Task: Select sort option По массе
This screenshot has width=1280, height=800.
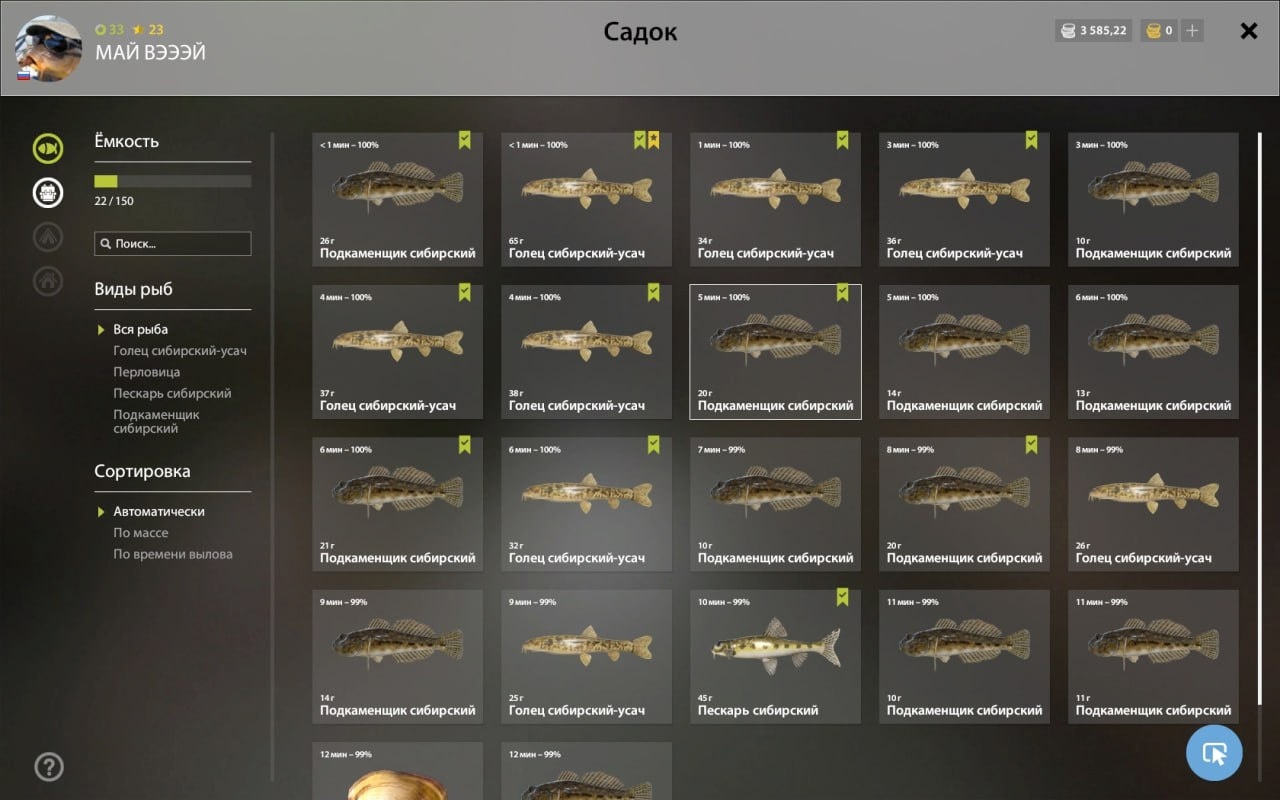Action: (140, 533)
